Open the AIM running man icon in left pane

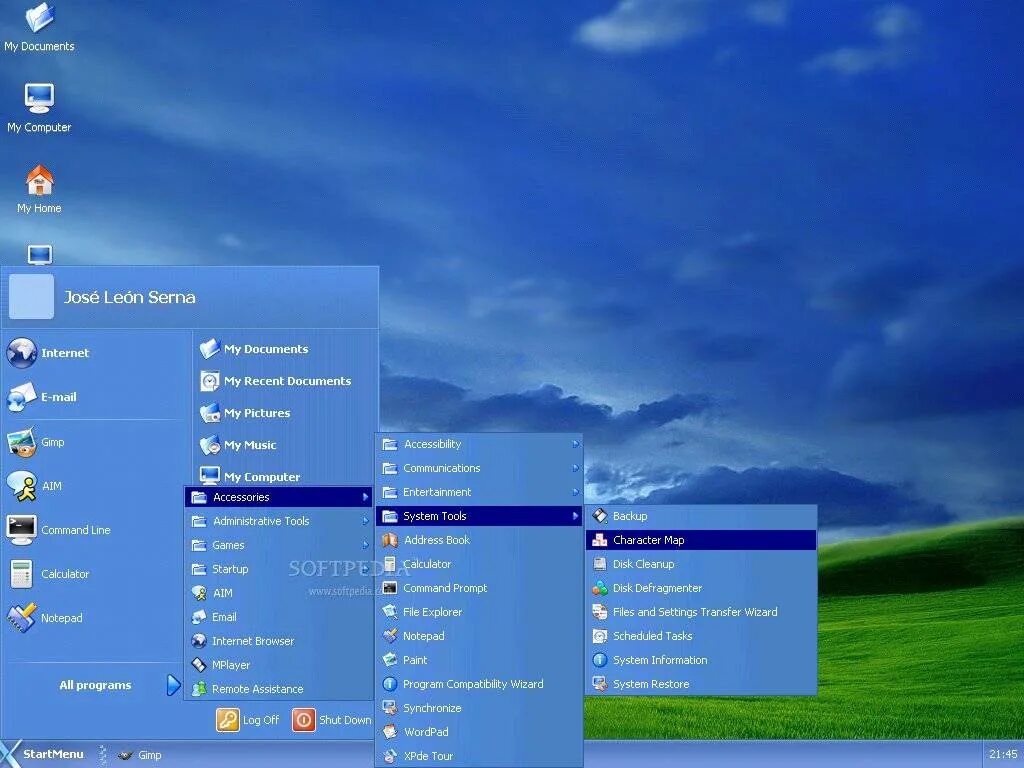(x=22, y=486)
